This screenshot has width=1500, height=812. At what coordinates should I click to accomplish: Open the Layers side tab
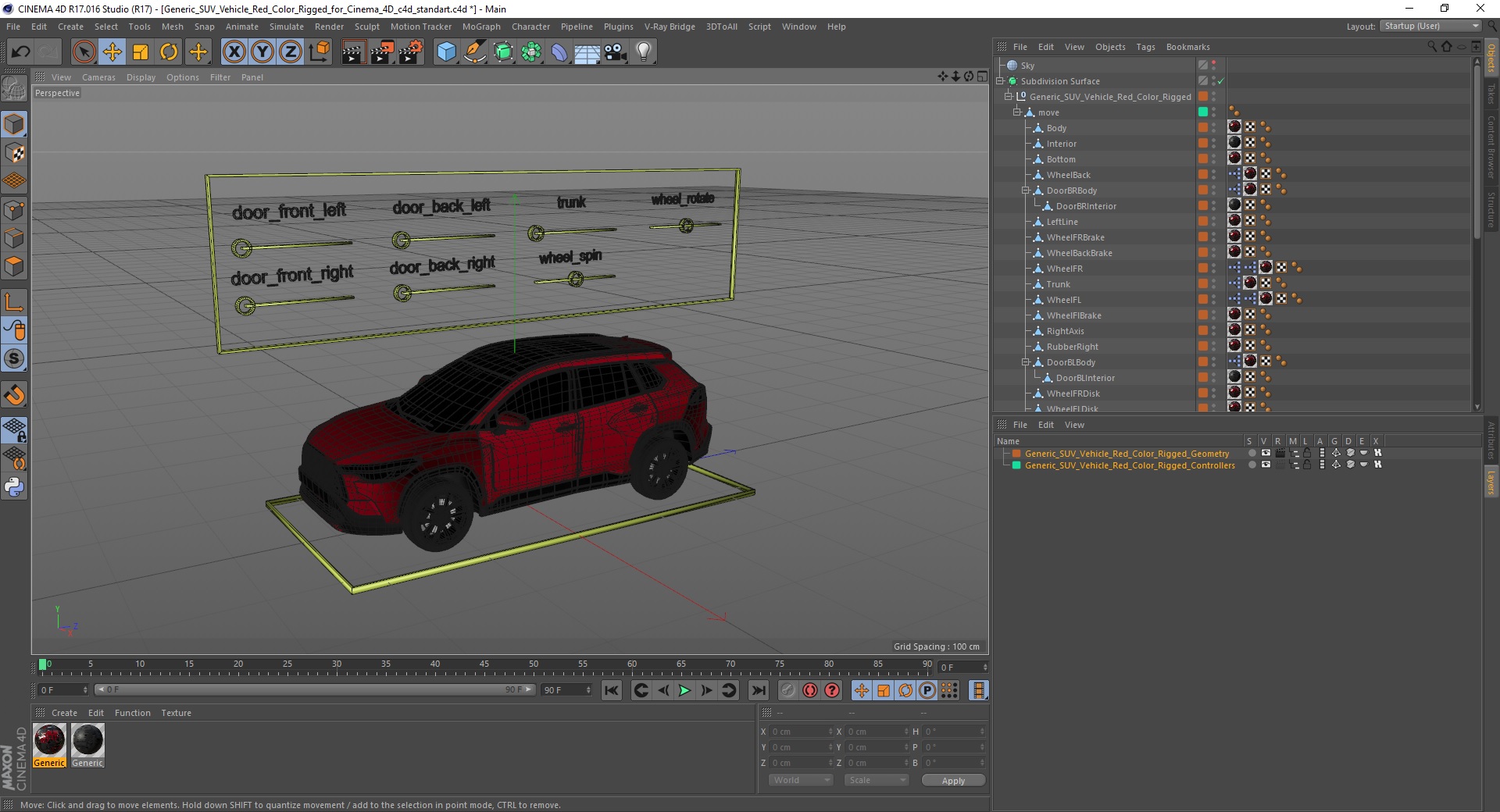1491,482
